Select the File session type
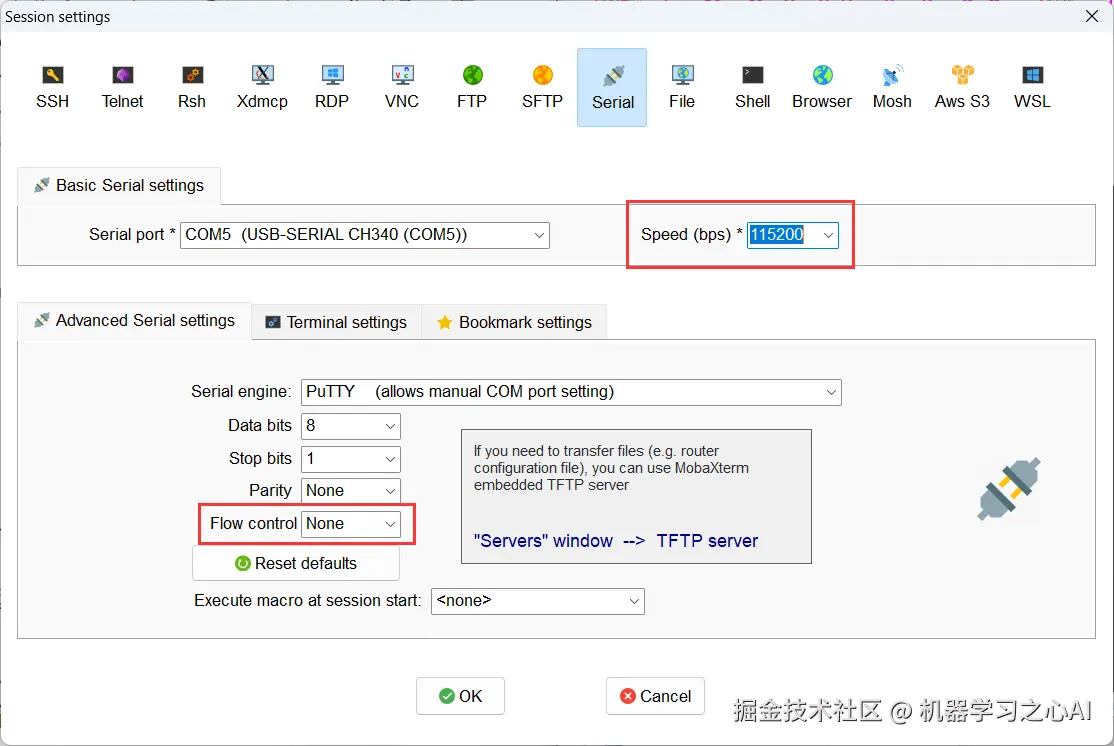The image size is (1114, 746). tap(681, 87)
